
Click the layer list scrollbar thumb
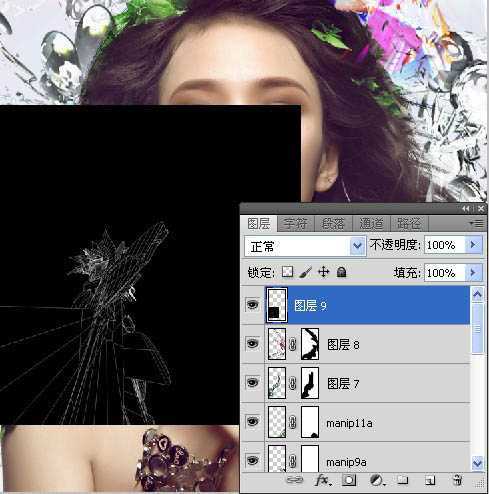coord(477,328)
